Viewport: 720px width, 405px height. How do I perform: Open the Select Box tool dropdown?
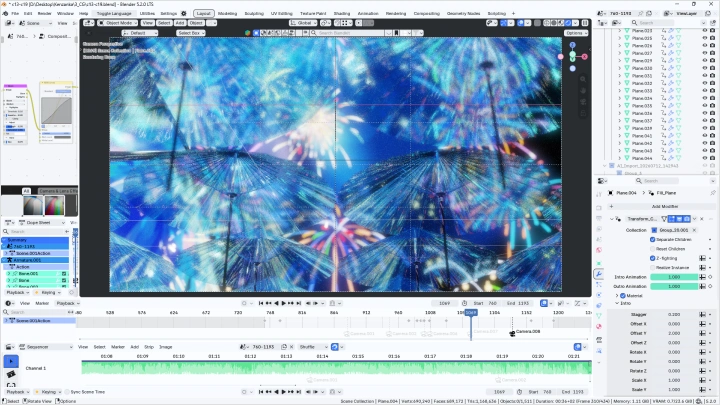click(190, 33)
